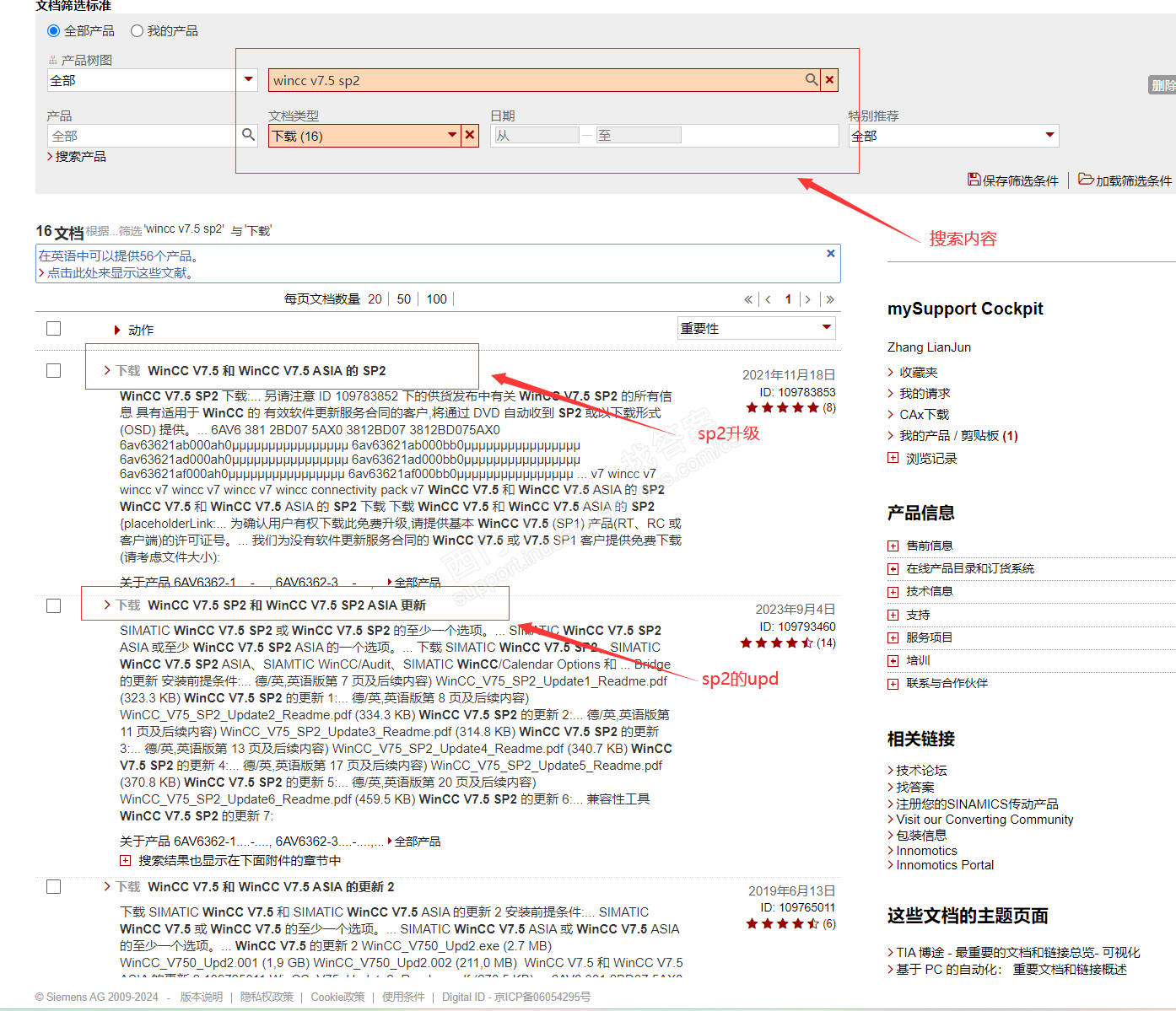
Task: Close the English products notice box
Action: pos(831,253)
